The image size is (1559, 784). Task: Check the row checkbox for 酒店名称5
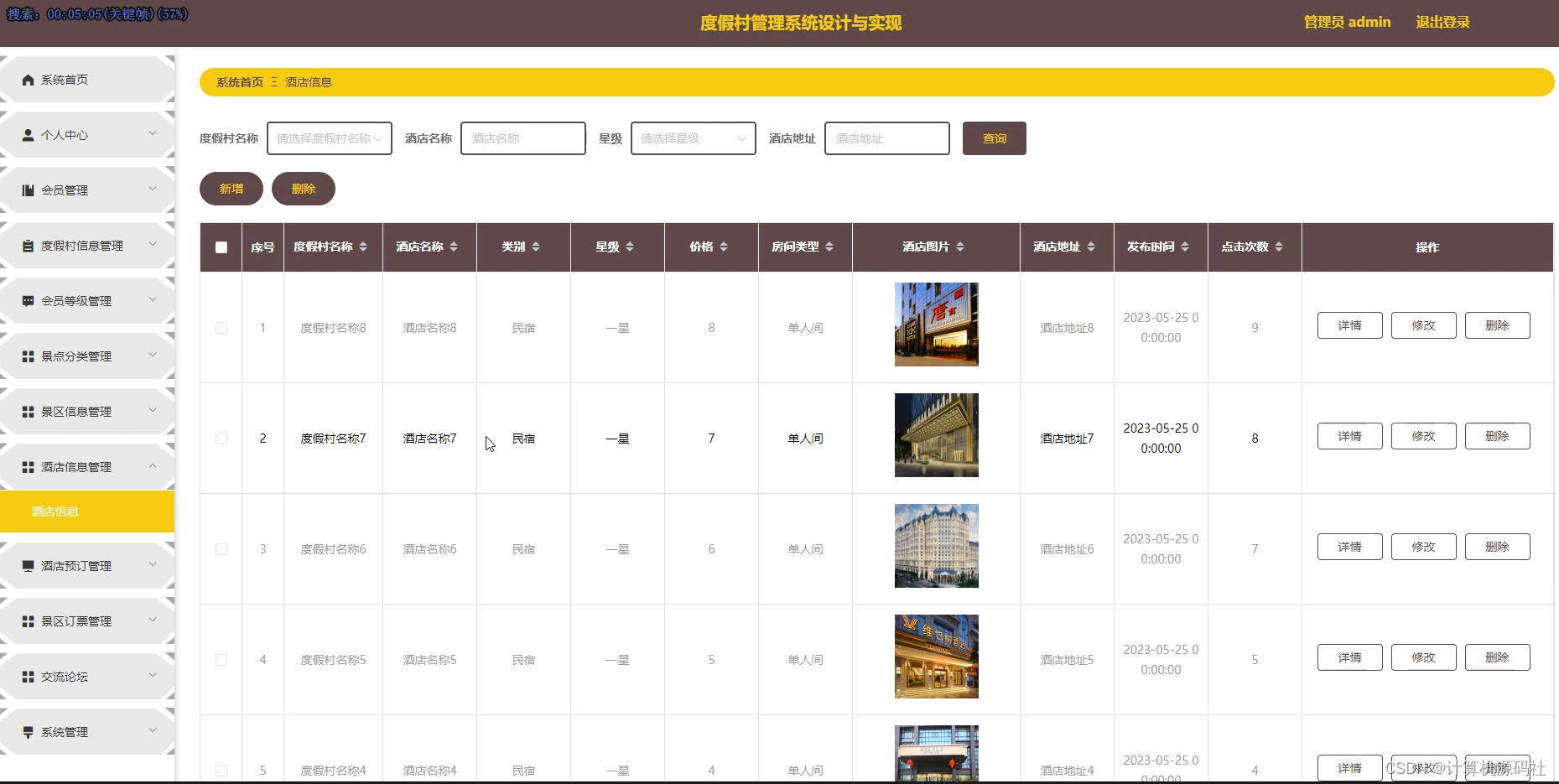click(x=221, y=660)
